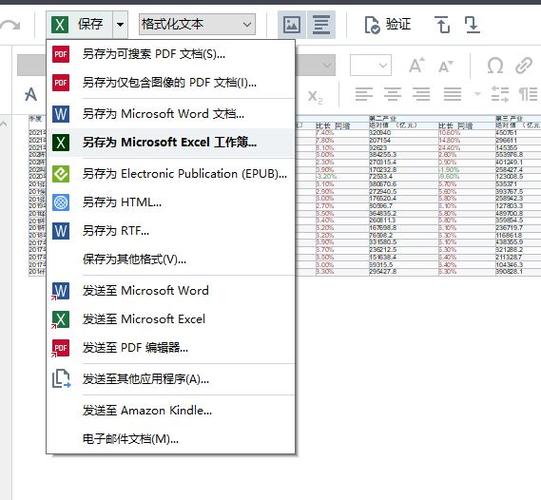Viewport: 541px width, 500px height.
Task: Select 保存为其他格式 option
Action: tap(171, 259)
